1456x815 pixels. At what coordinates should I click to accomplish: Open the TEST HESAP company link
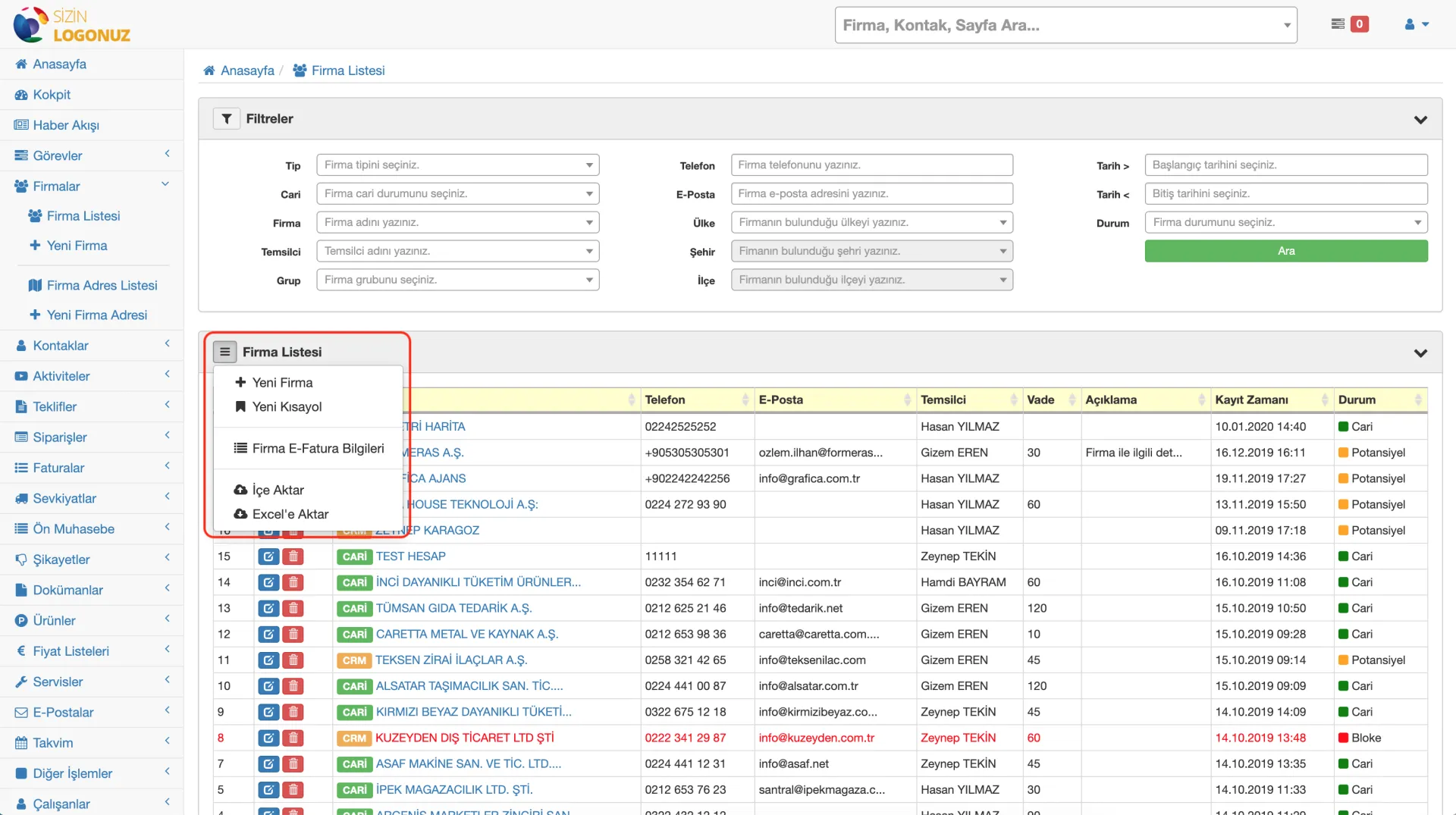tap(410, 556)
